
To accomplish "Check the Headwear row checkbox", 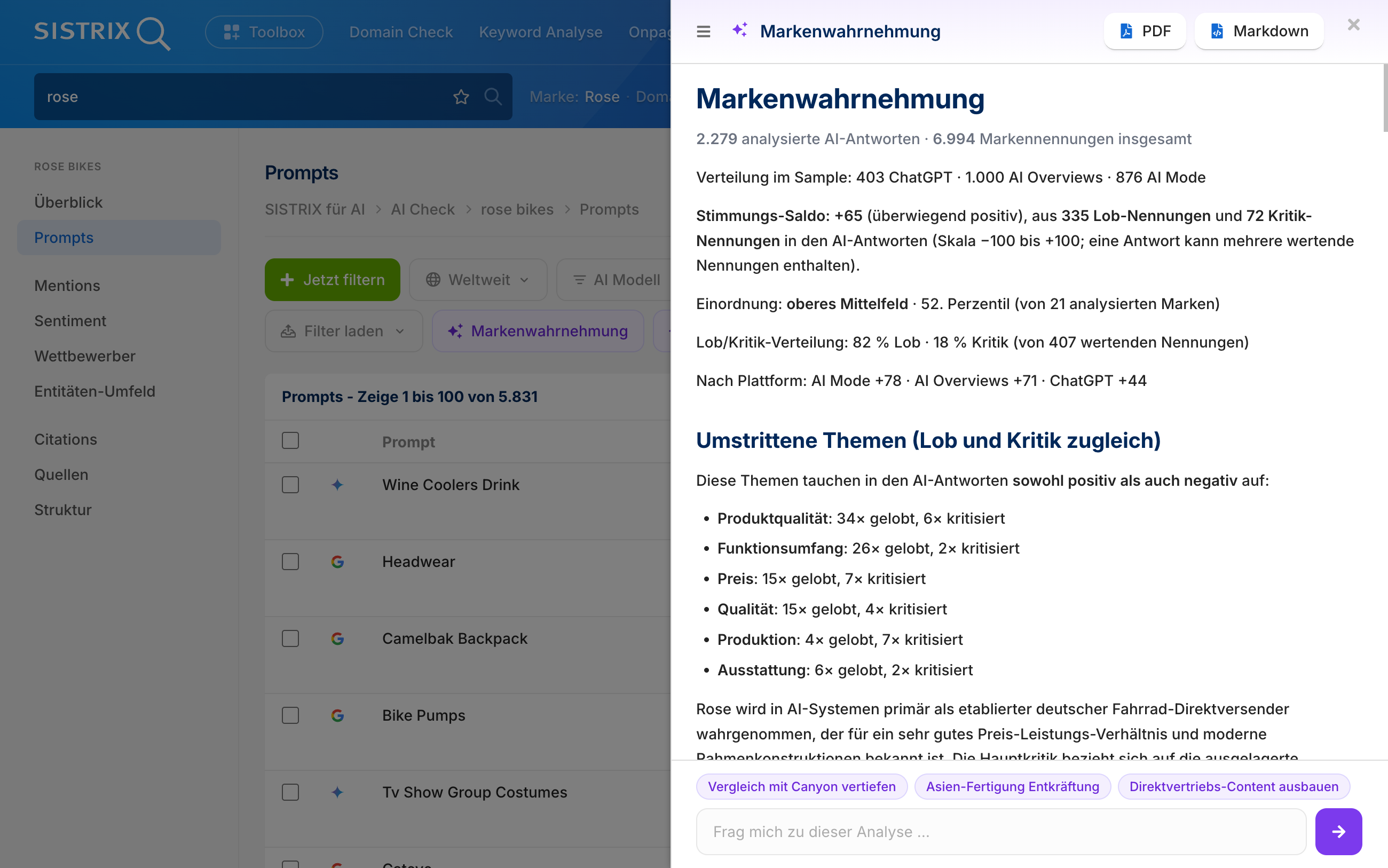I will [290, 562].
